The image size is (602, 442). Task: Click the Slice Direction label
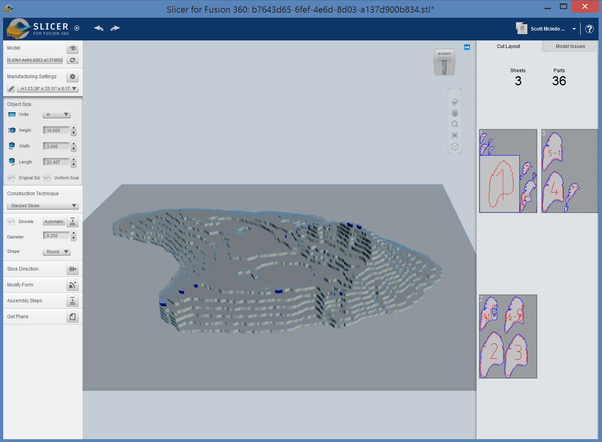(23, 269)
